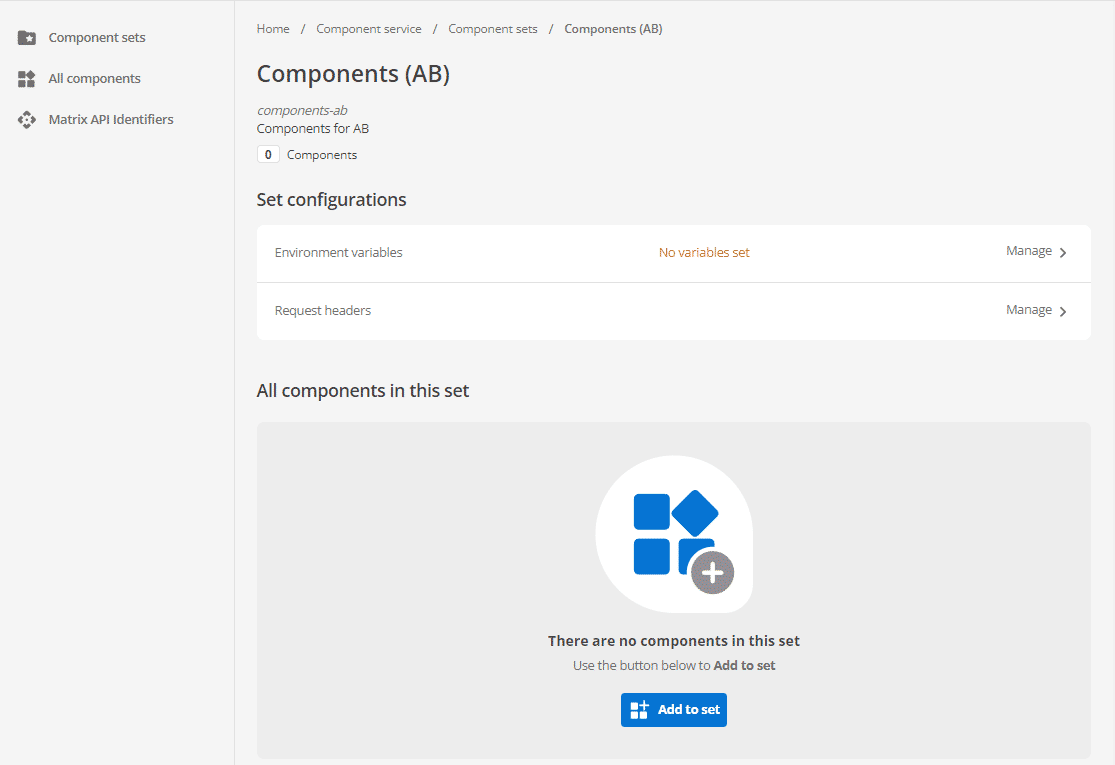This screenshot has height=765, width=1115.
Task: Click the Components count badge showing 0
Action: click(267, 154)
